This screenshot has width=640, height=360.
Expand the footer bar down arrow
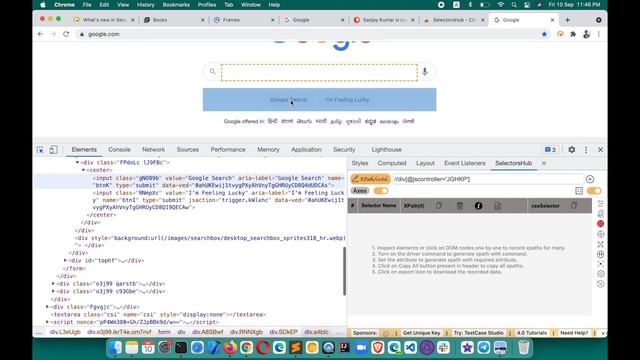[603, 333]
